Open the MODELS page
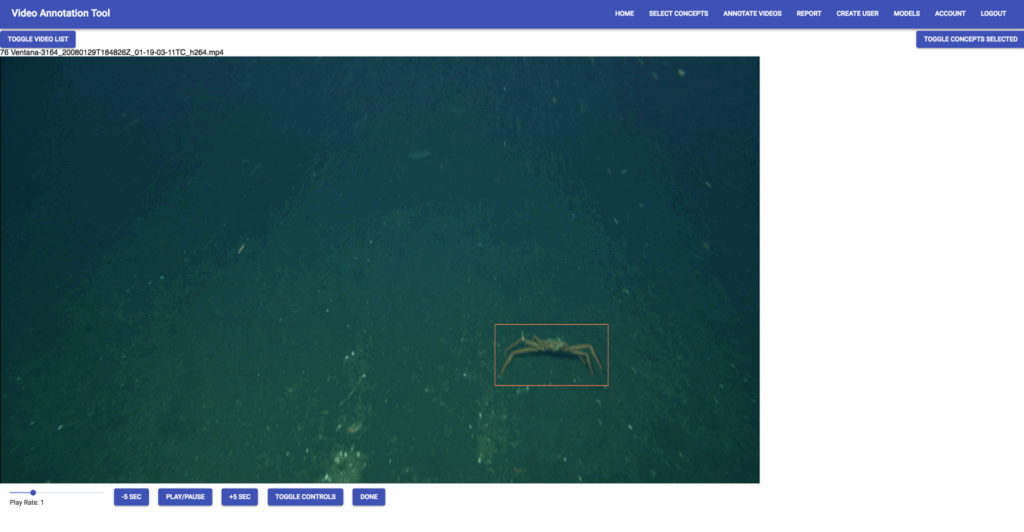 pyautogui.click(x=906, y=14)
